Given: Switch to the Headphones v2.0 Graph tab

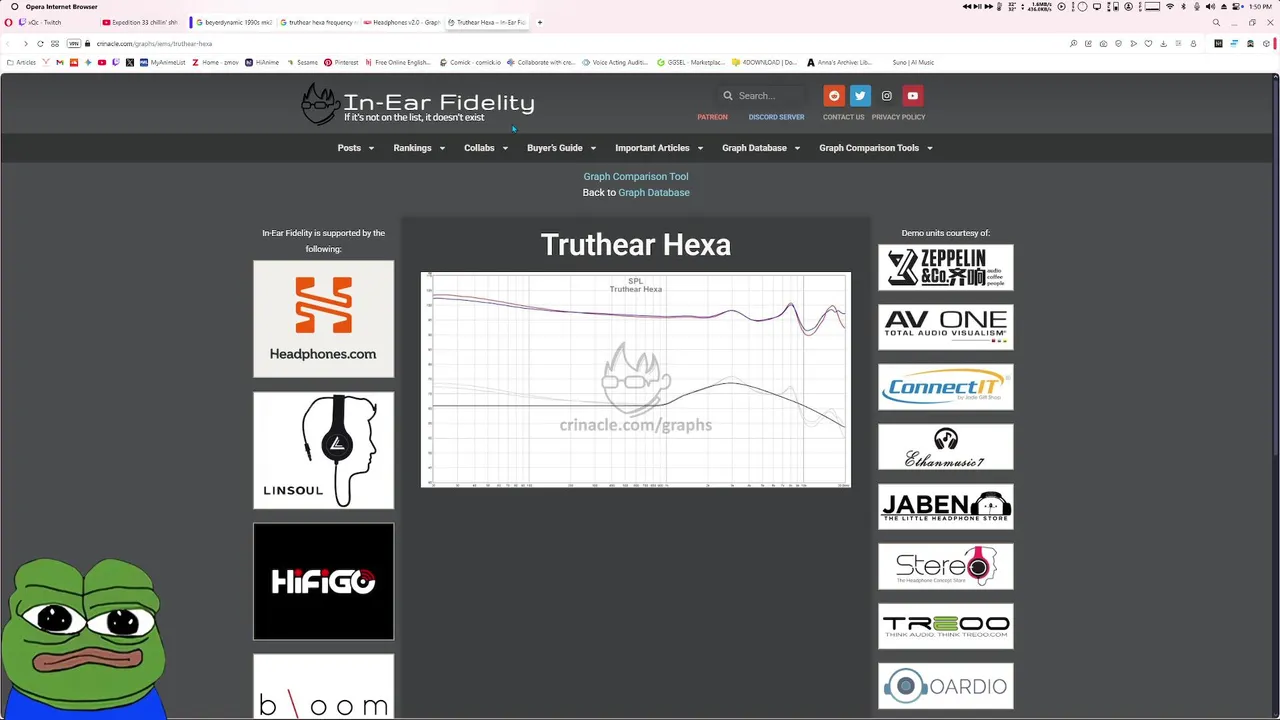Looking at the screenshot, I should point(402,22).
